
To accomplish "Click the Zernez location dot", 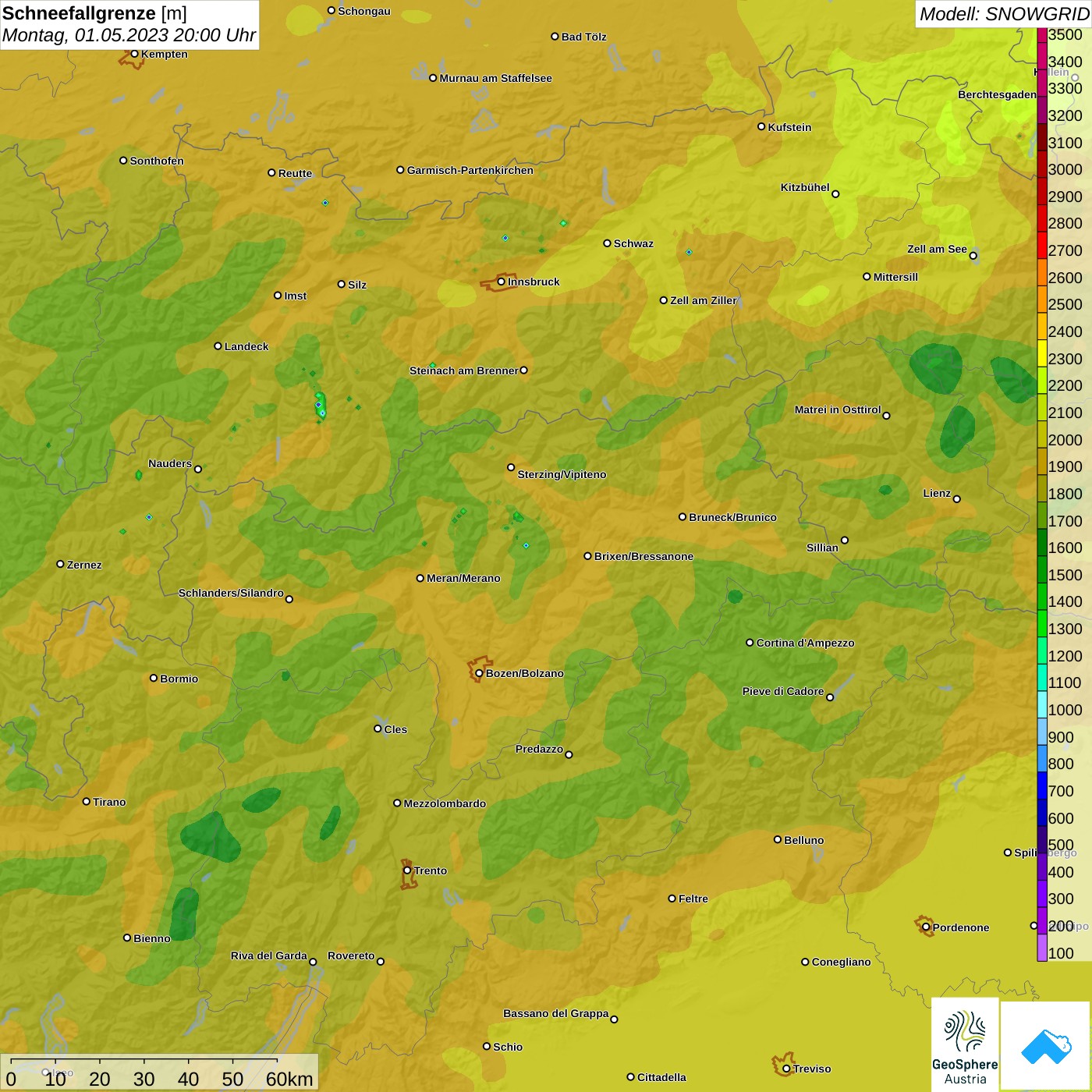I will [x=60, y=564].
